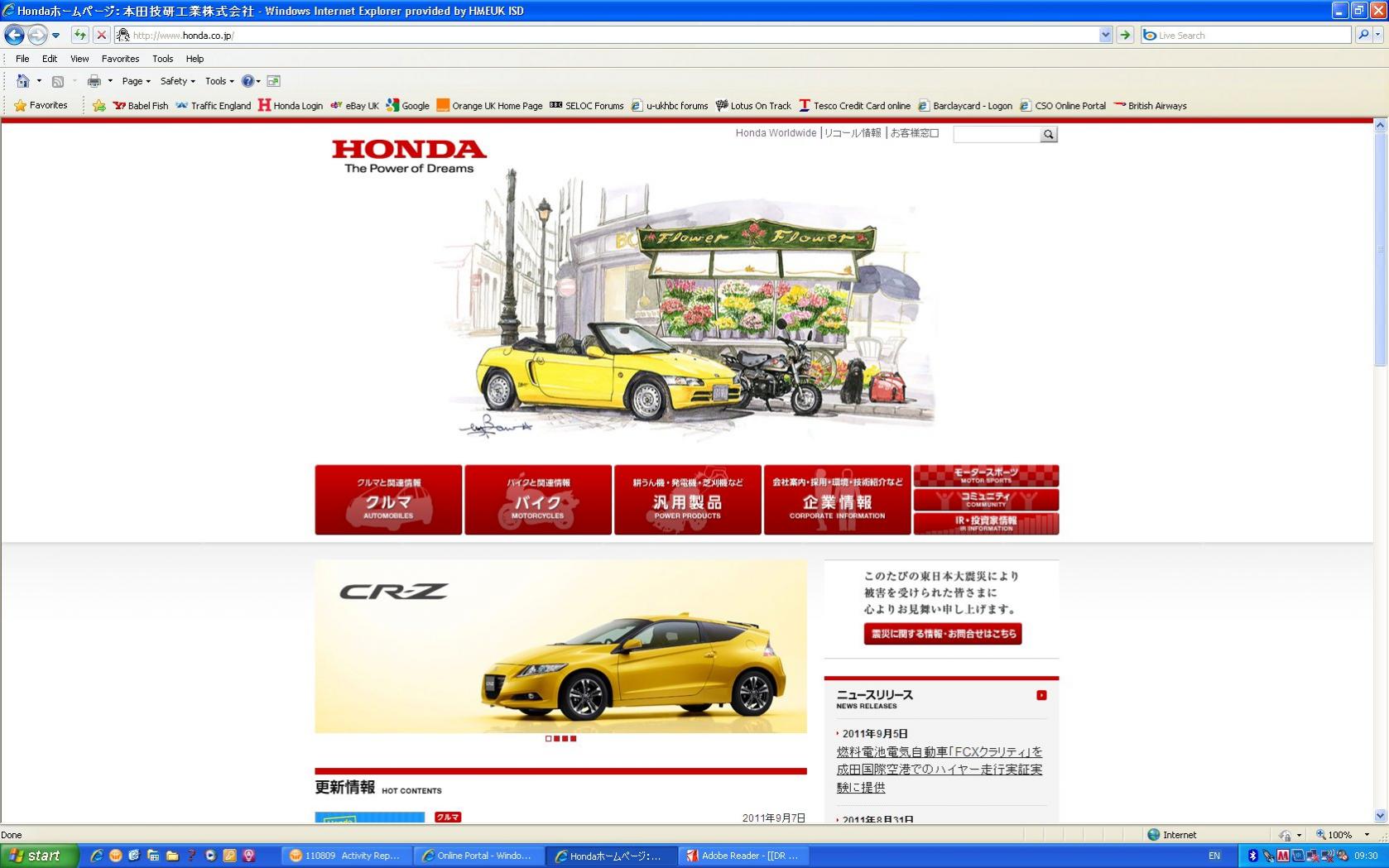Click the Honda site search magnifier button
Viewport: 1389px width, 868px height.
[x=1049, y=134]
